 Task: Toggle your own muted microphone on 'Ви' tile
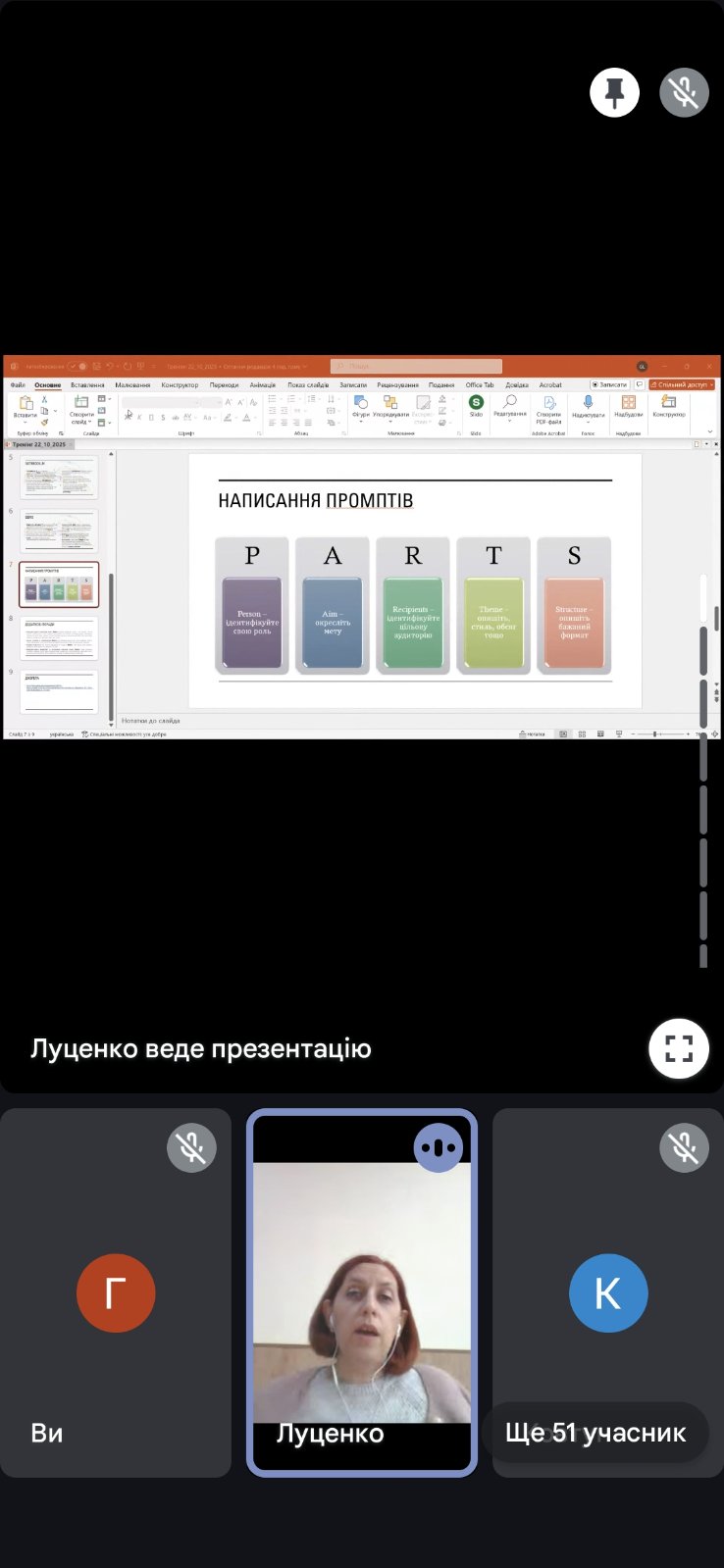[x=191, y=1147]
